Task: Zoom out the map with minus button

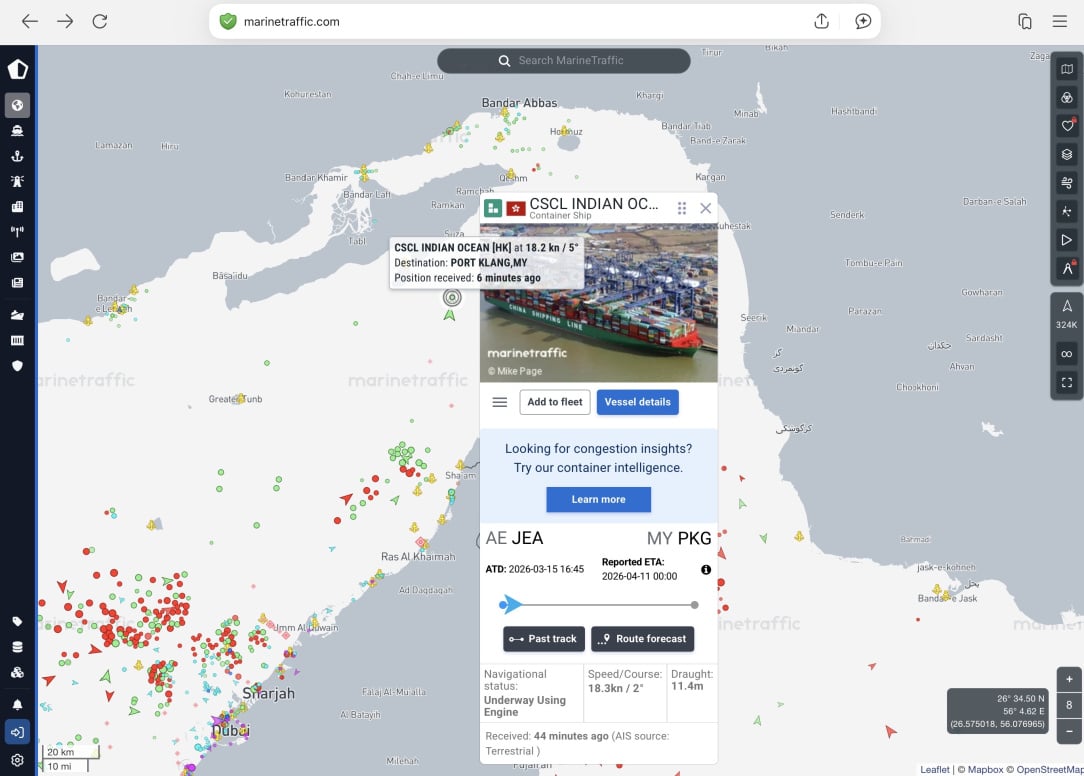Action: click(x=1069, y=731)
